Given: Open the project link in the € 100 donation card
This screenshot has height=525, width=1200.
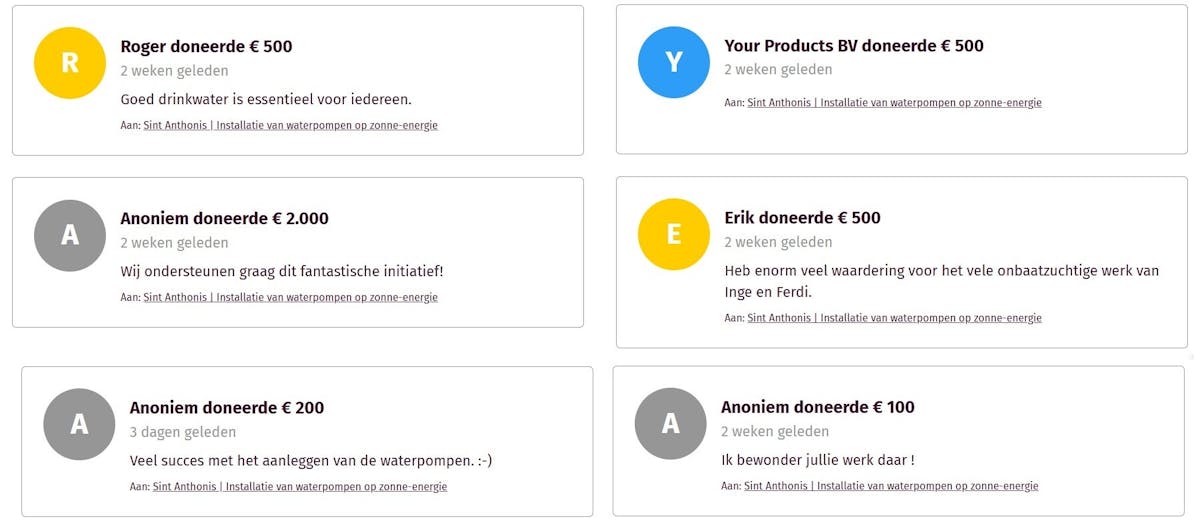Looking at the screenshot, I should [x=891, y=486].
